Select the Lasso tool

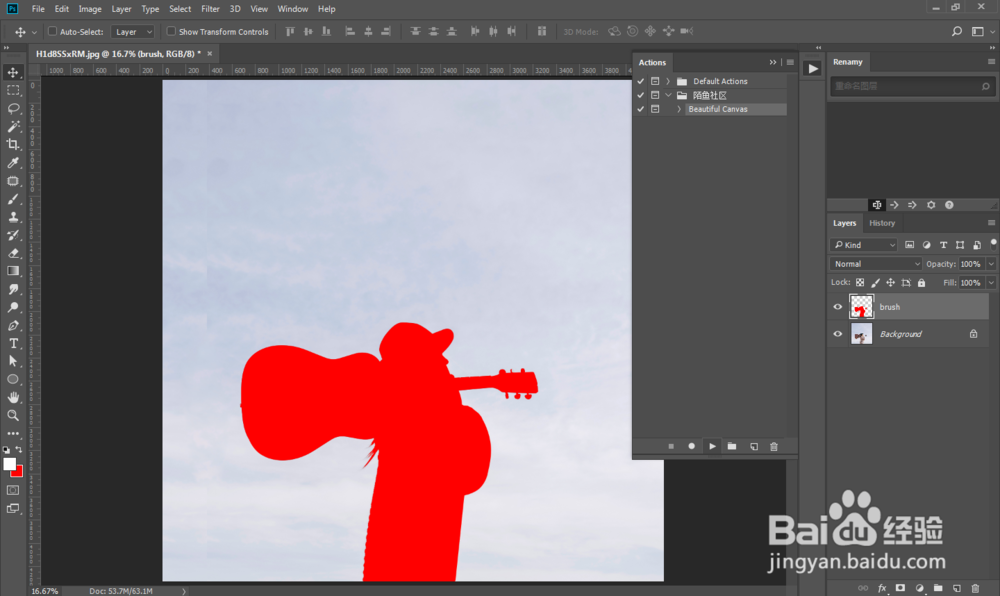(x=13, y=108)
